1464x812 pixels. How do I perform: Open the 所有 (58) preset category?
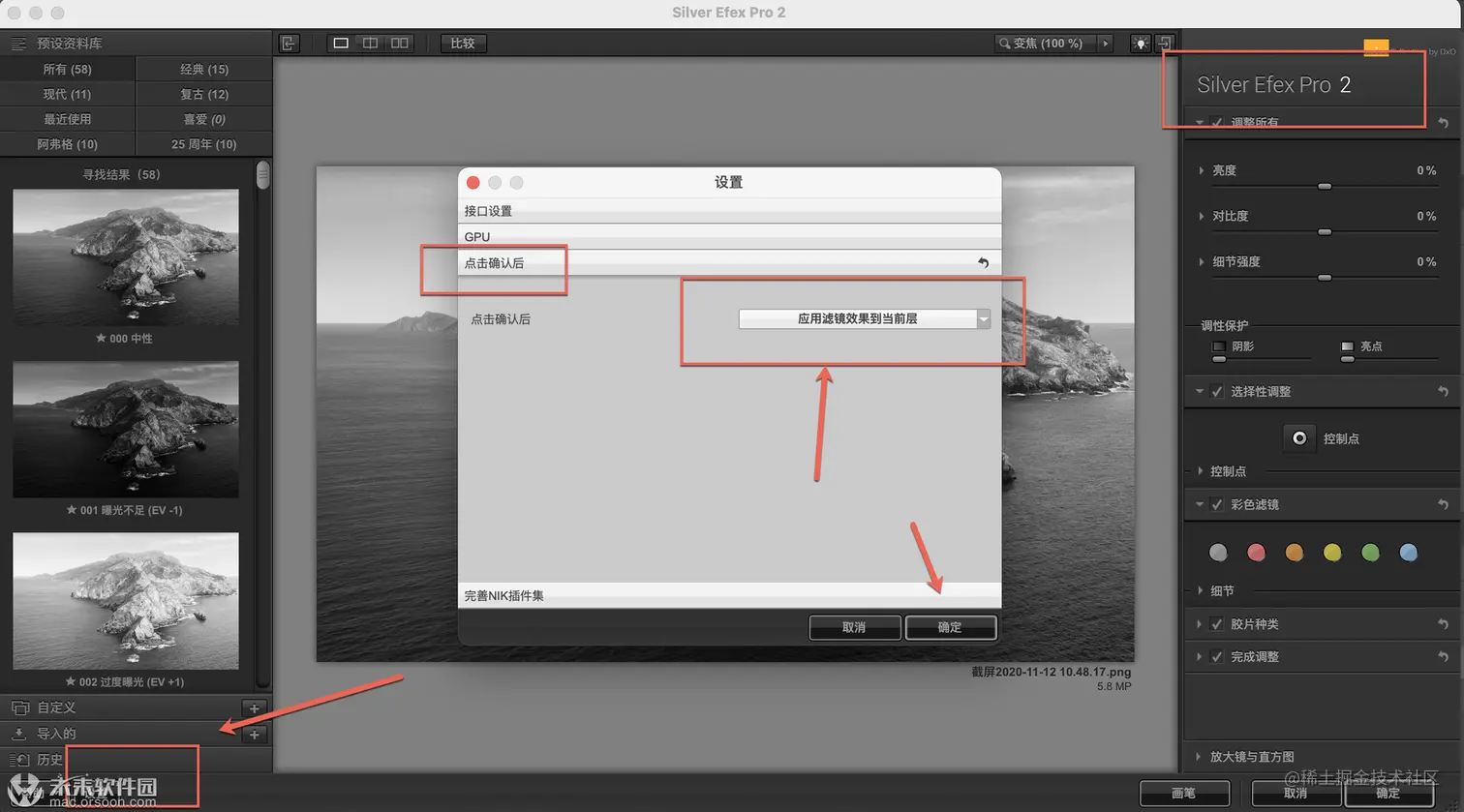[68, 69]
